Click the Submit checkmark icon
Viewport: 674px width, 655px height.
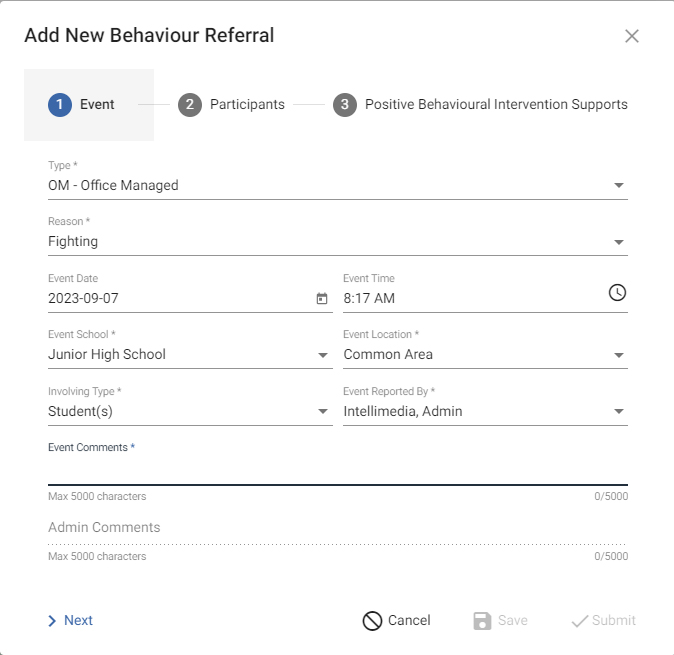pos(579,621)
